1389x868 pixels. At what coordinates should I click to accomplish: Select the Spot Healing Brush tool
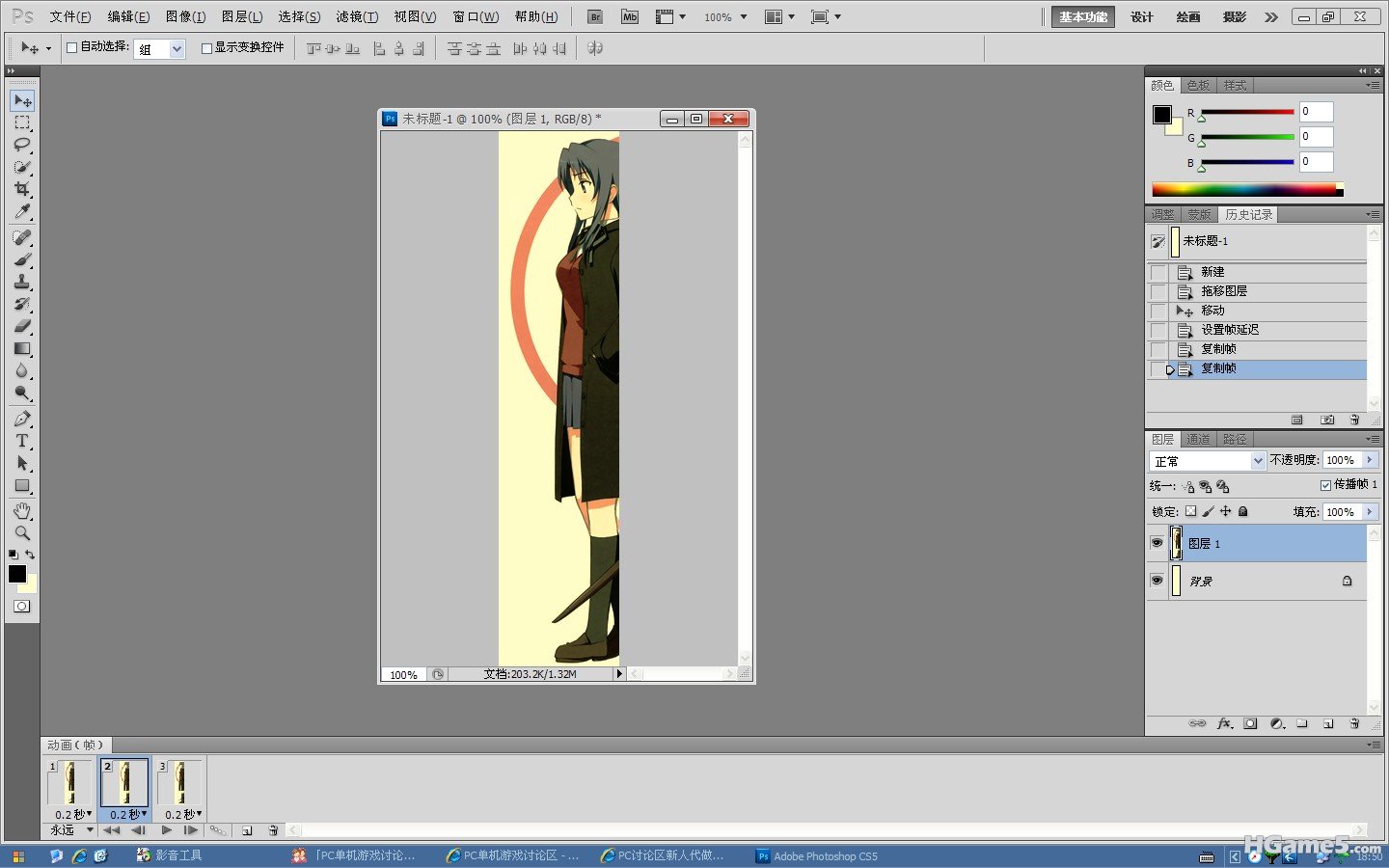[x=22, y=237]
